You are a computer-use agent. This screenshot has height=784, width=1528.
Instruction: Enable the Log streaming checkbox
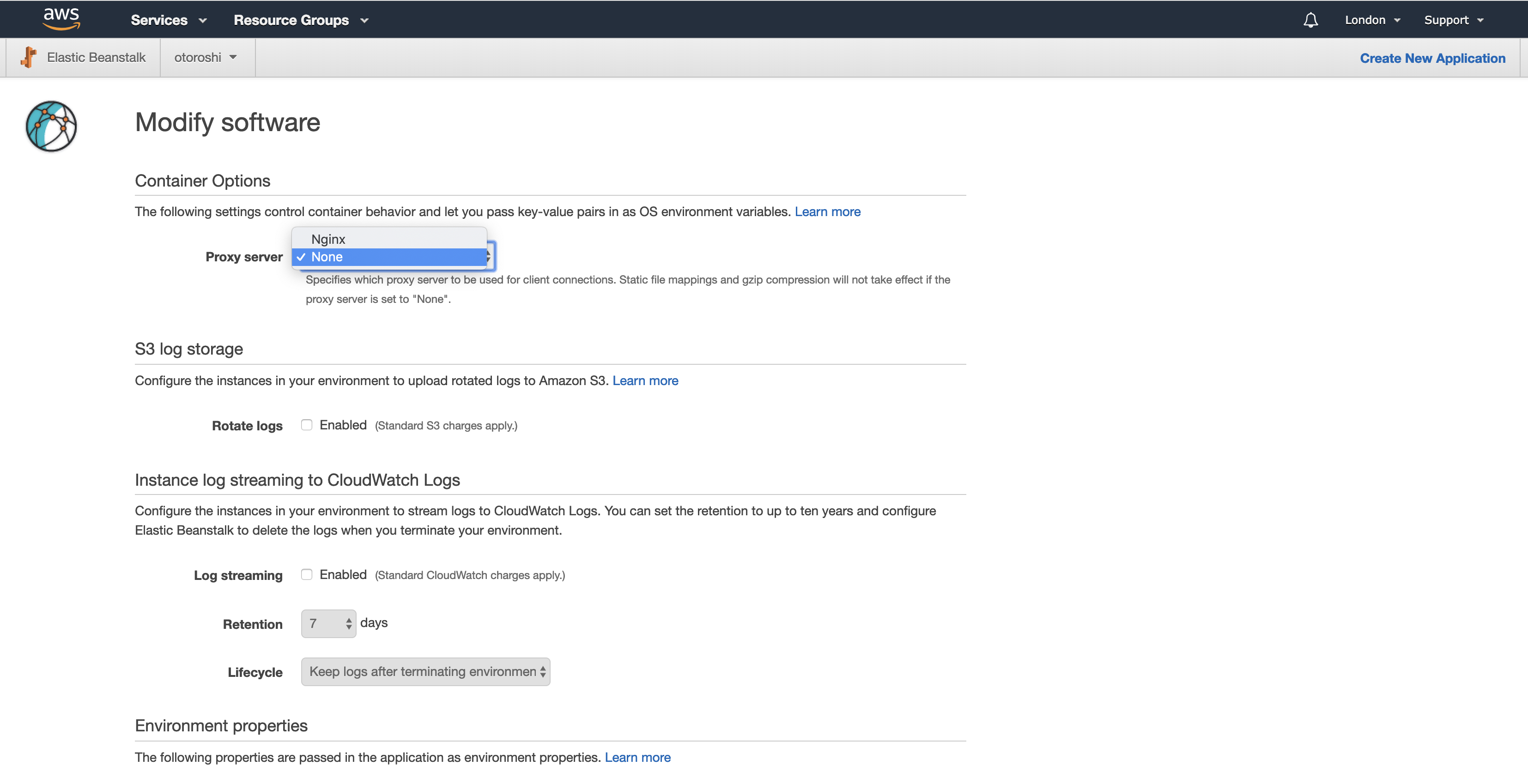click(x=307, y=575)
